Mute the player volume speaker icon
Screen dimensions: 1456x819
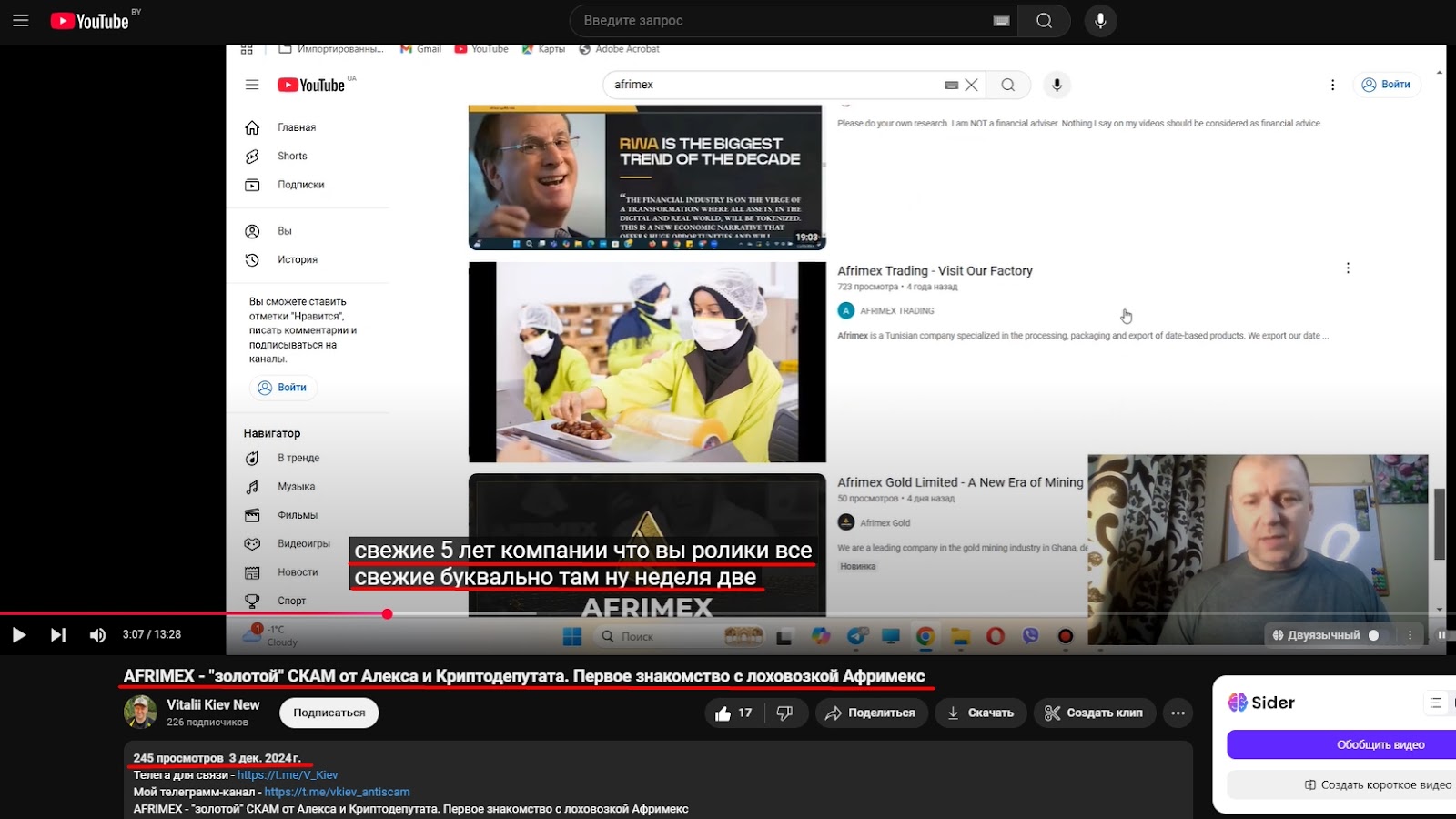(x=97, y=634)
